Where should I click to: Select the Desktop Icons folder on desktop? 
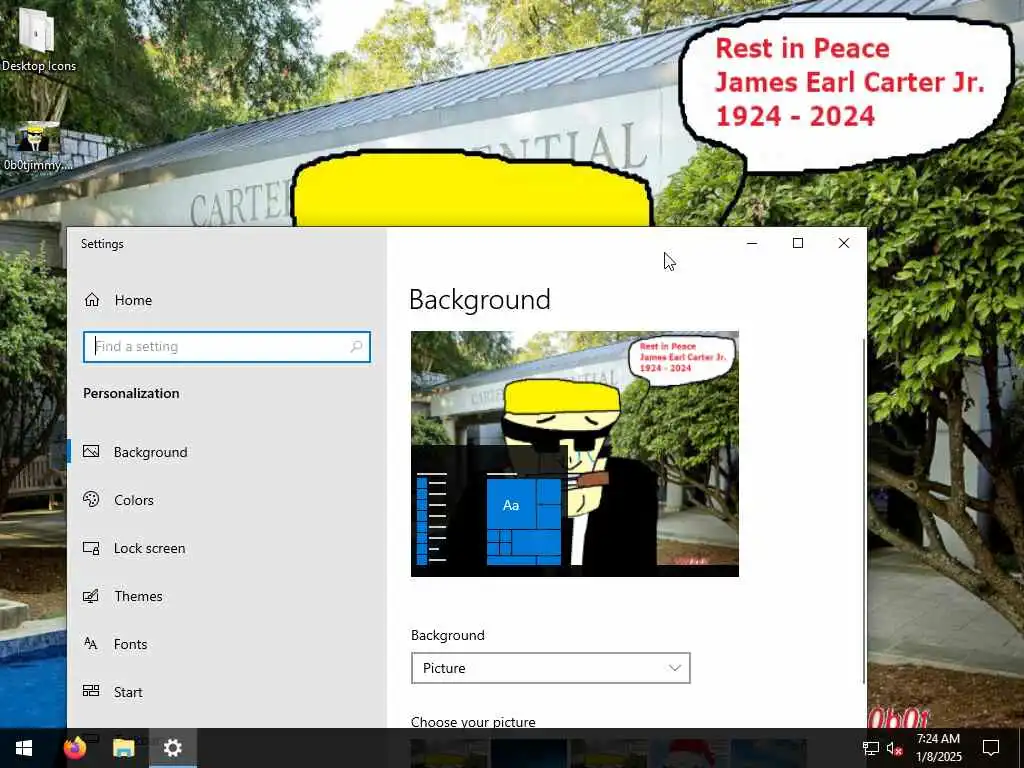tap(38, 39)
